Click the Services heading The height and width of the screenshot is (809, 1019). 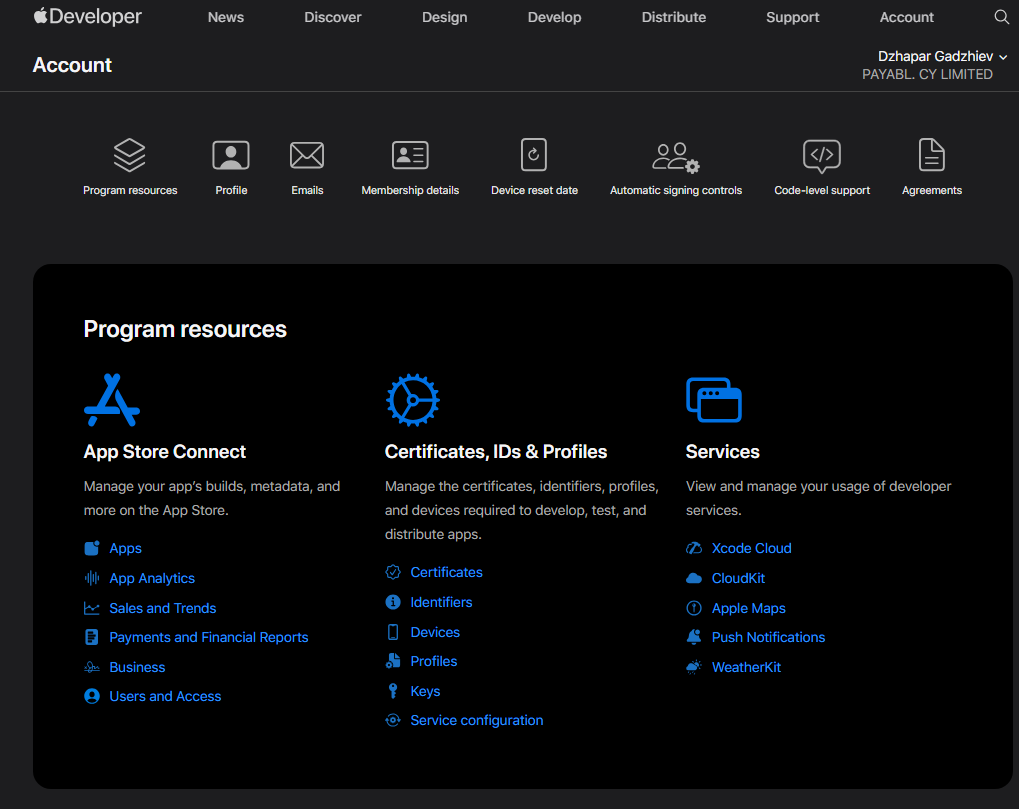[x=723, y=452]
